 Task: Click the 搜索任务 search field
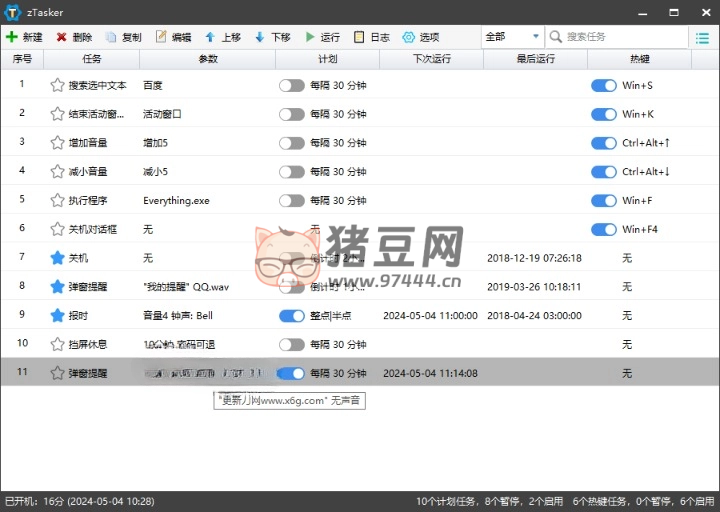616,37
